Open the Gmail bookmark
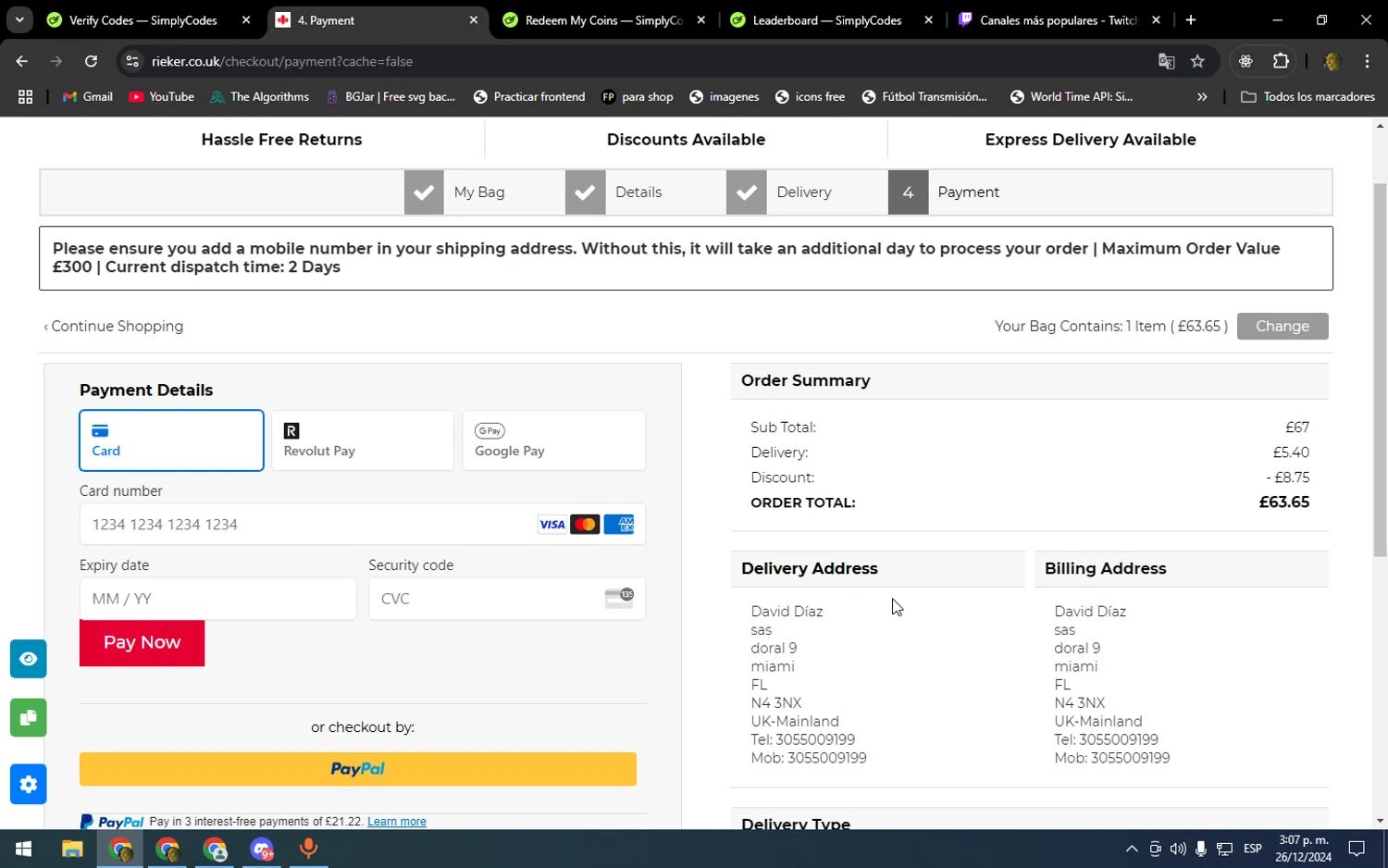Image resolution: width=1388 pixels, height=868 pixels. pos(87,96)
